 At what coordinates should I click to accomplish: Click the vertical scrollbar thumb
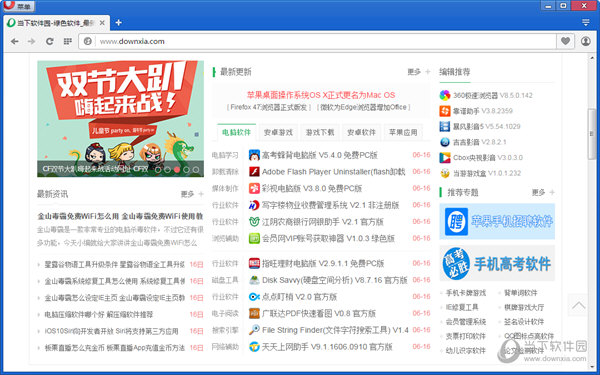[x=592, y=134]
